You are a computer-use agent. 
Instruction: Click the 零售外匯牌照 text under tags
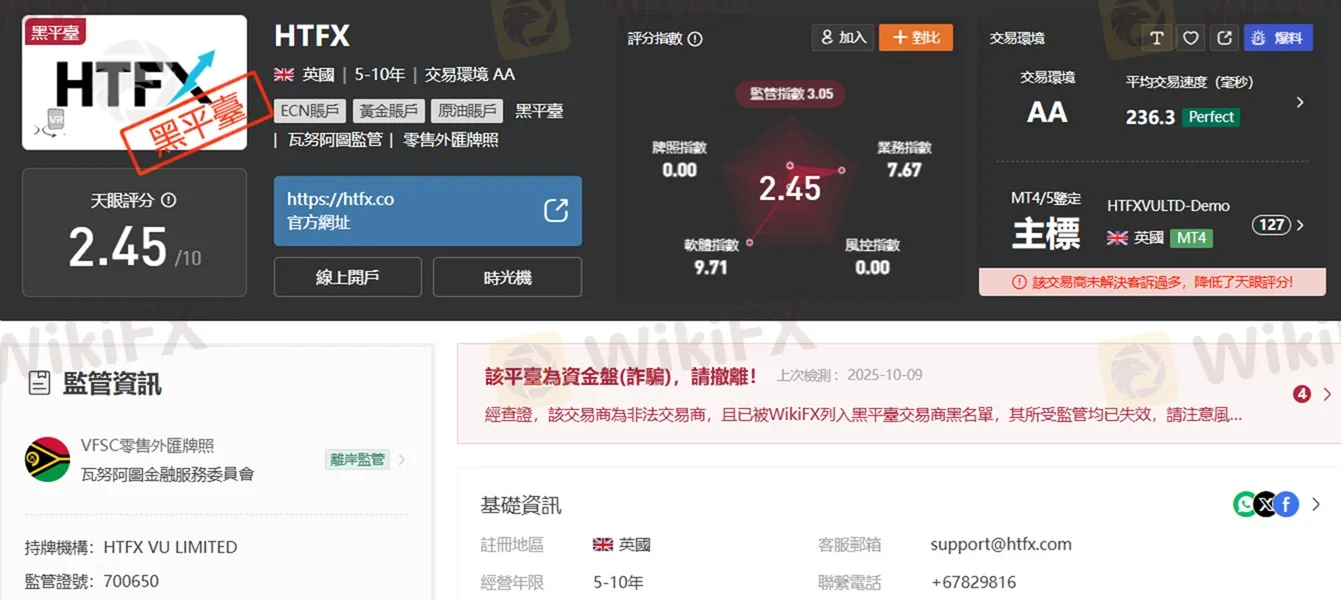[x=450, y=140]
